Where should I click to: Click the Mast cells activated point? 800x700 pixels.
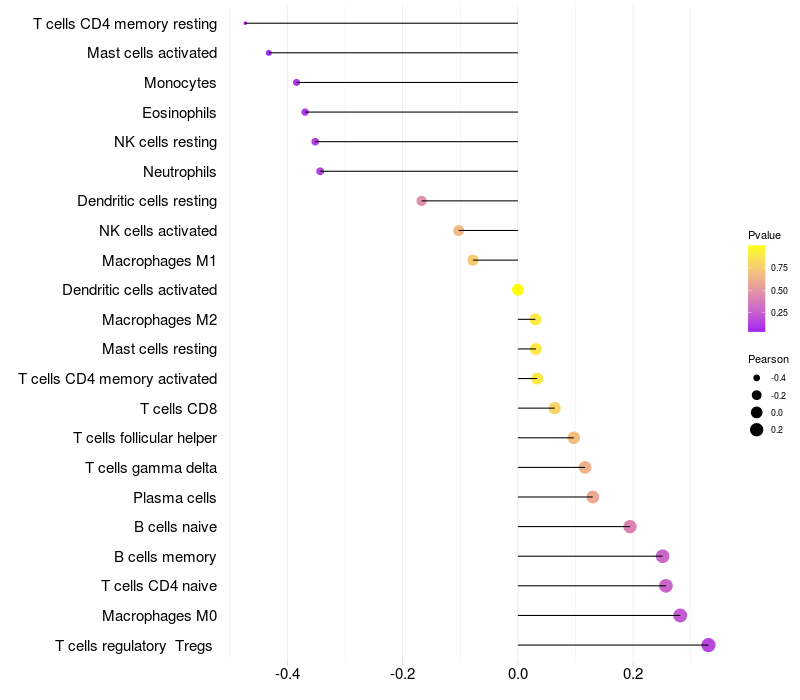[x=269, y=53]
